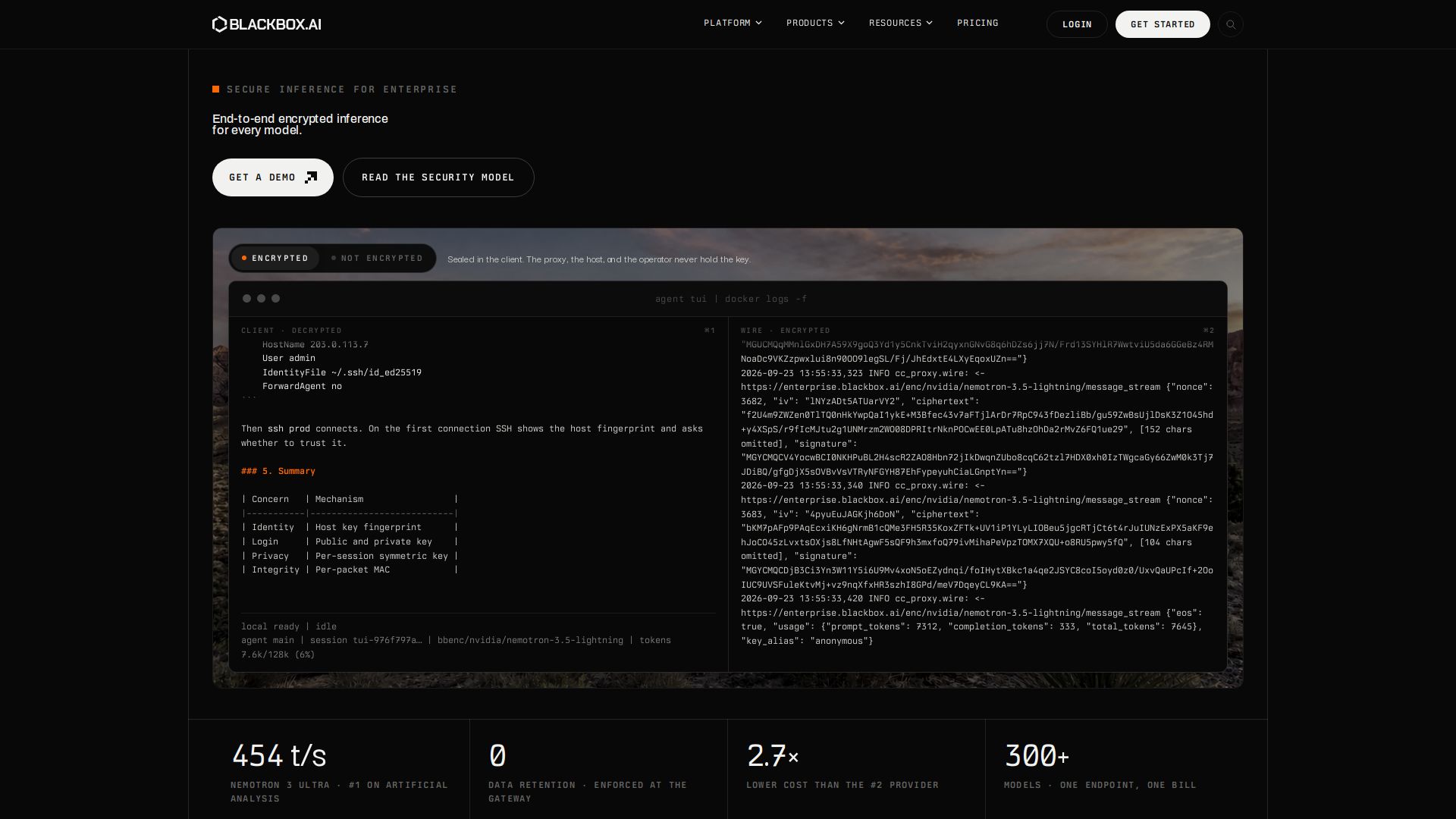Select the CLIENT · DECRYPTED pane header
Screen dimensions: 1456x819
[x=291, y=331]
